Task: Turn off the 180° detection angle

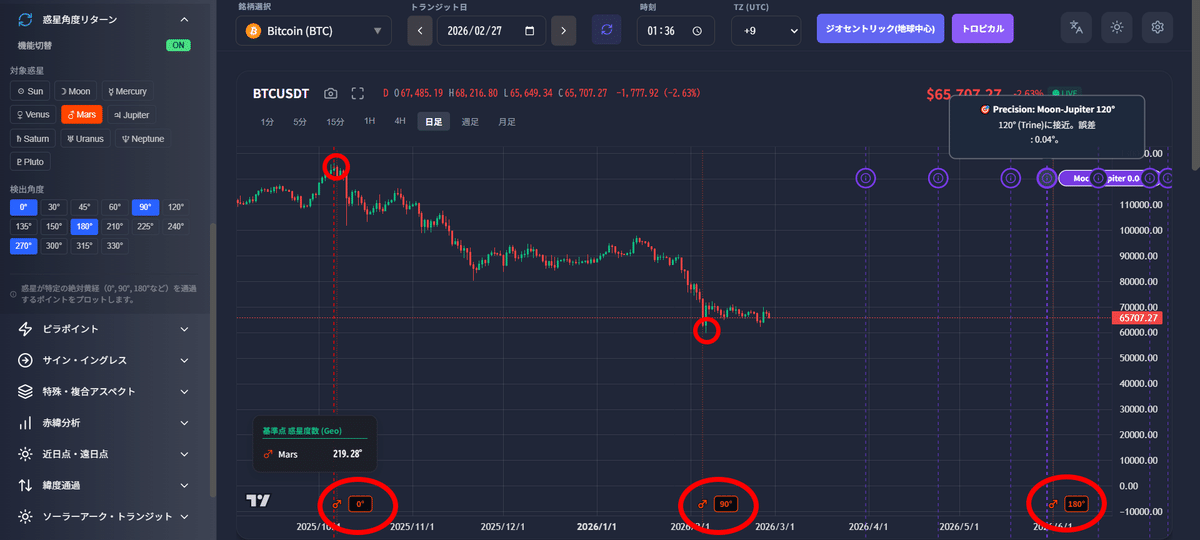Action: [84, 226]
